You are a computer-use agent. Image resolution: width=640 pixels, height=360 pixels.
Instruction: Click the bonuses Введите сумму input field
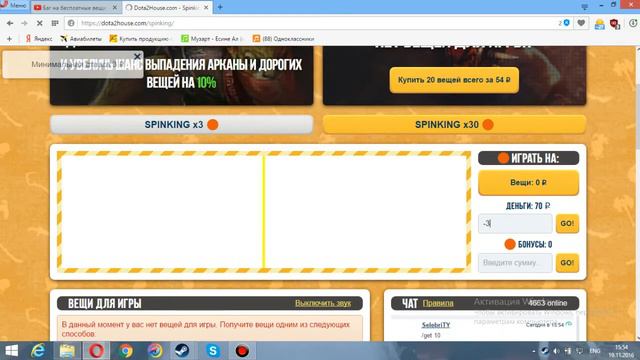[515, 263]
